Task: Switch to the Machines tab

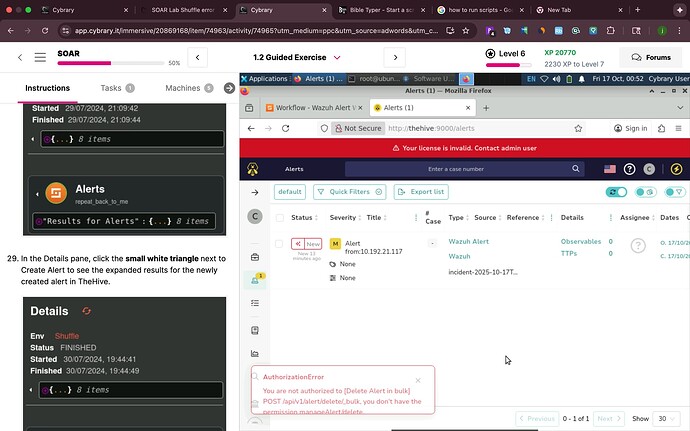Action: (189, 88)
